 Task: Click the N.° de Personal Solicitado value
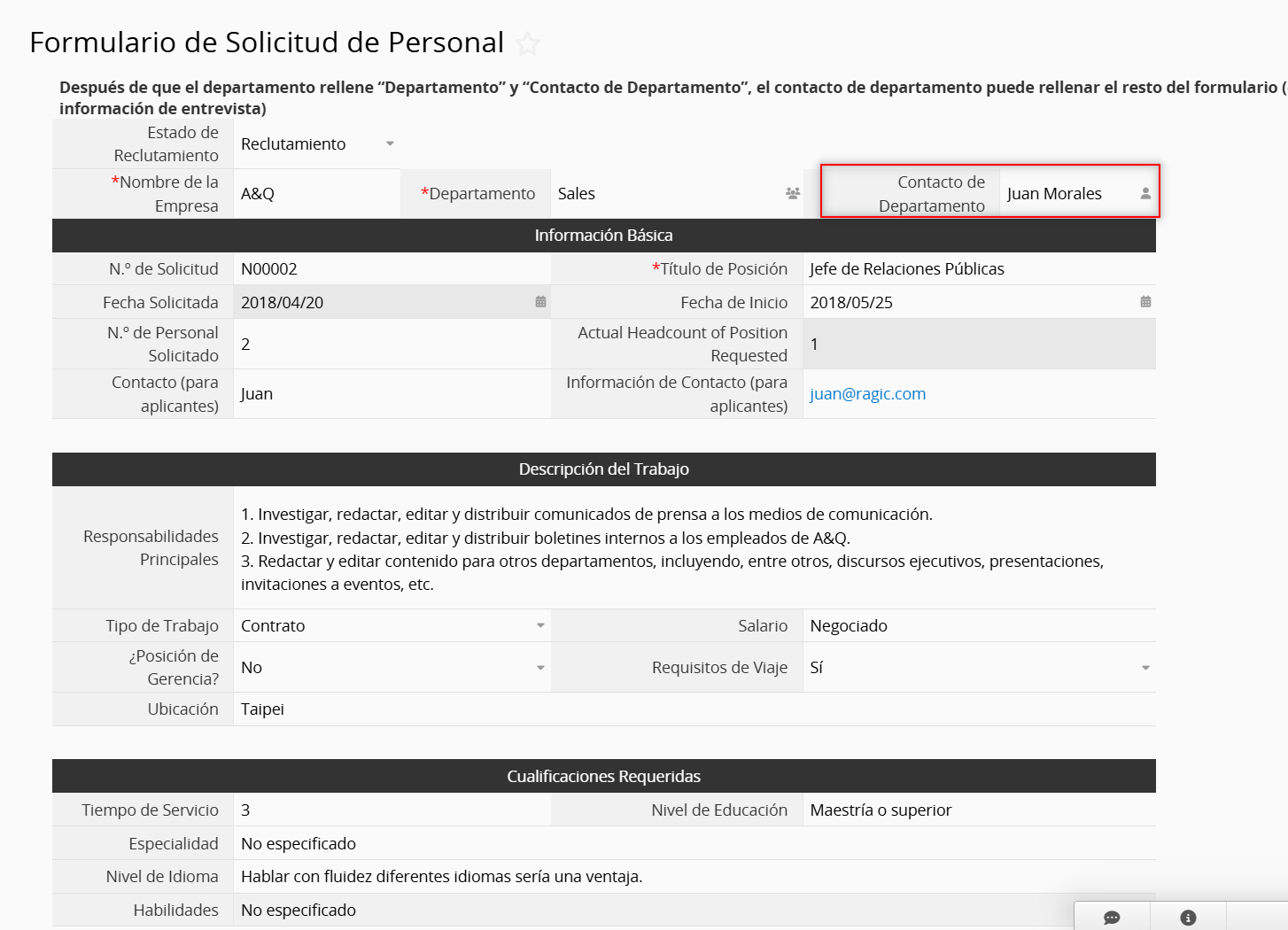390,345
